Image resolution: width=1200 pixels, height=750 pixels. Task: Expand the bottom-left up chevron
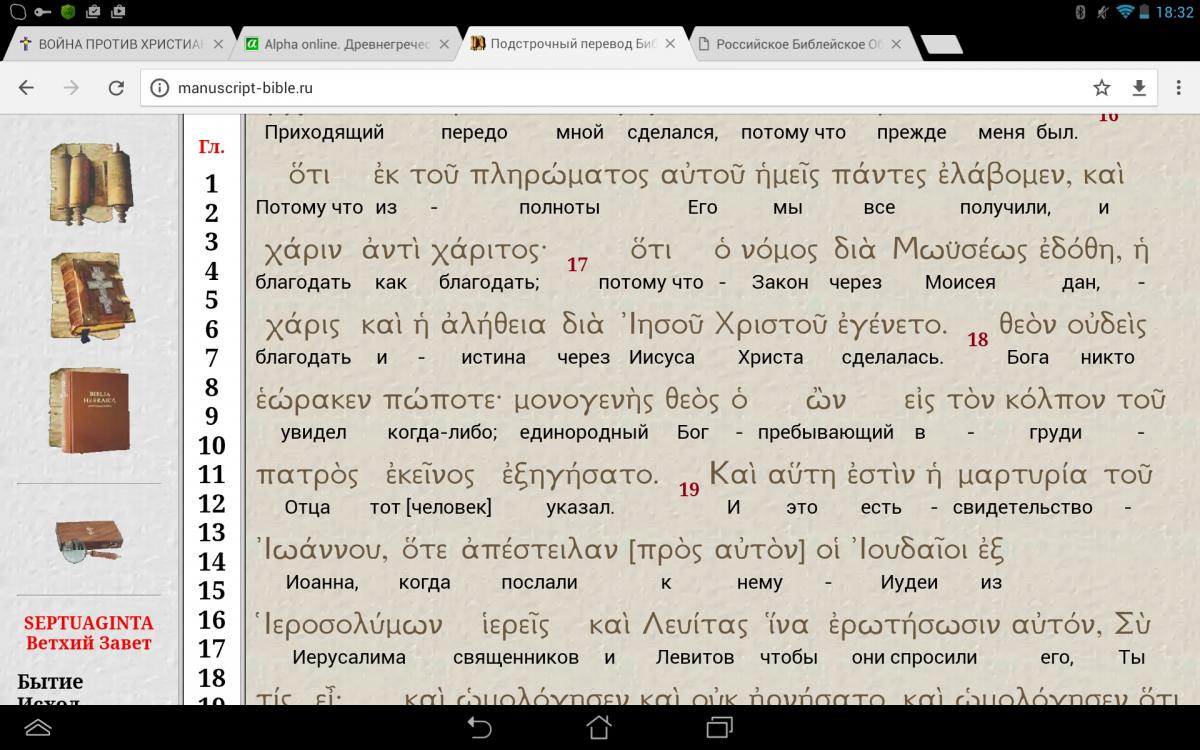click(37, 728)
